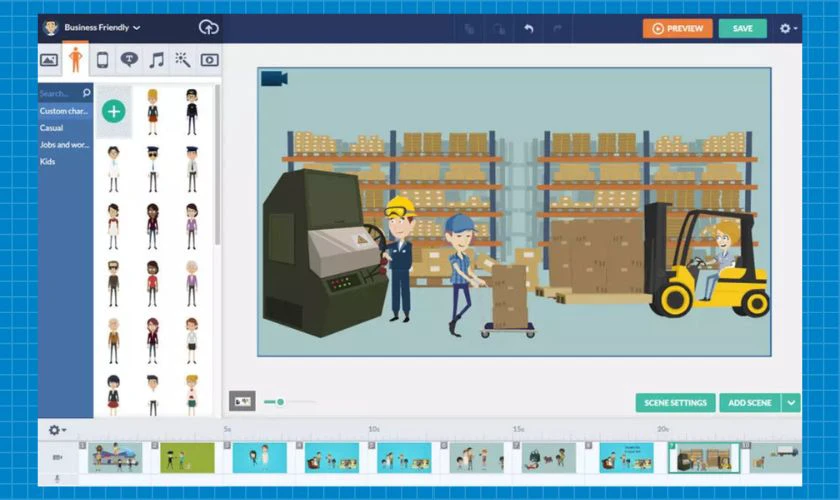Click the 10s mark on timeline ruler

pyautogui.click(x=373, y=429)
